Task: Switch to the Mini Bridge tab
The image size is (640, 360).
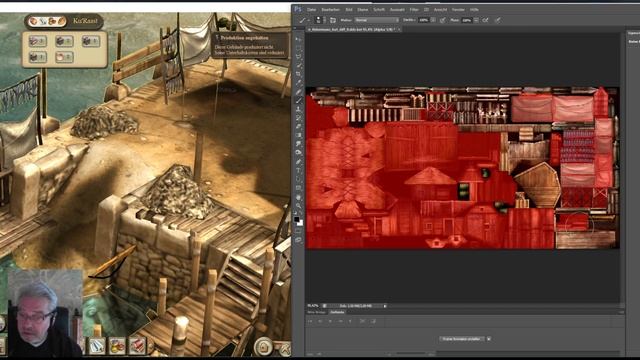Action: [316, 312]
